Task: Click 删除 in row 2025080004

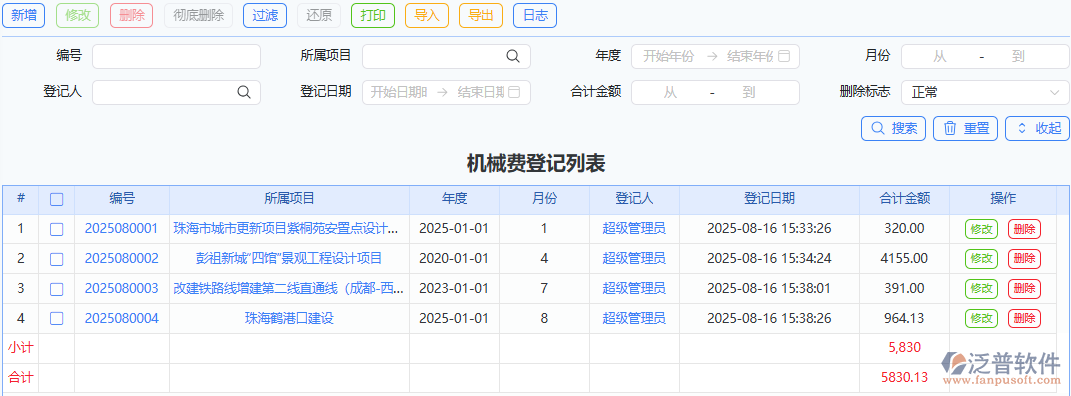Action: click(1024, 318)
